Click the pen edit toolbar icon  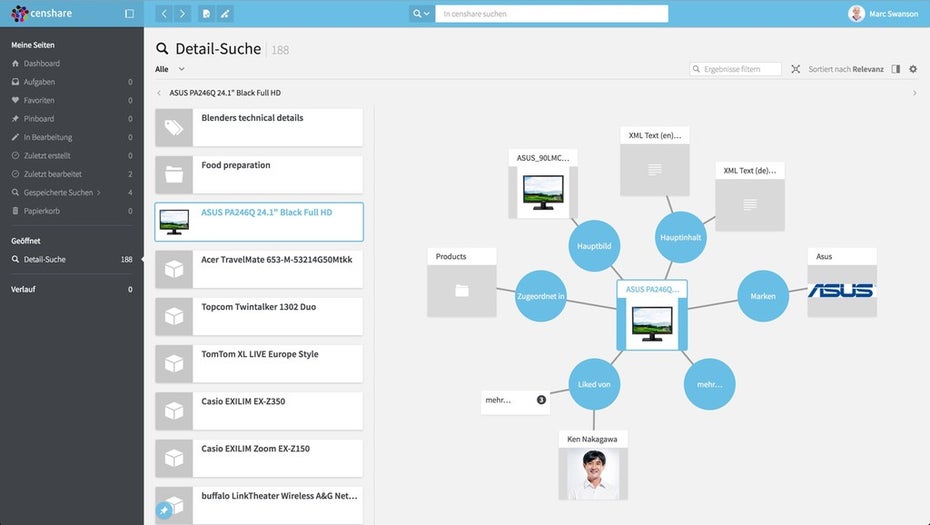pyautogui.click(x=225, y=14)
